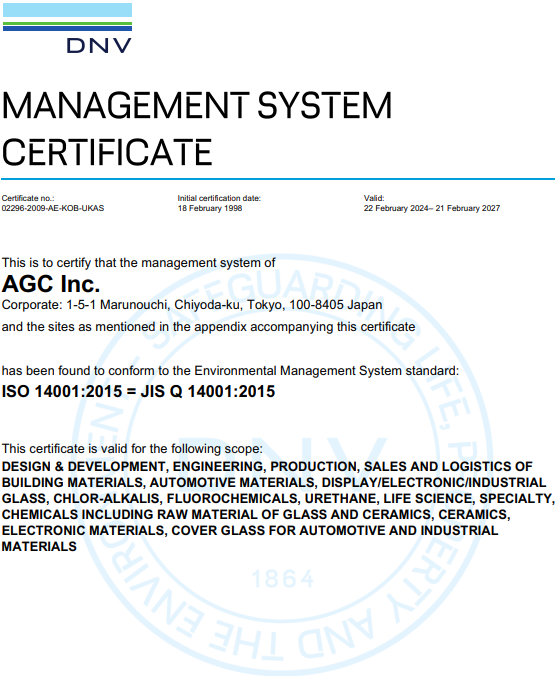Viewport: 555px width, 676px height.
Task: Click the word "CERTIFICATE" in heading
Action: tap(107, 152)
